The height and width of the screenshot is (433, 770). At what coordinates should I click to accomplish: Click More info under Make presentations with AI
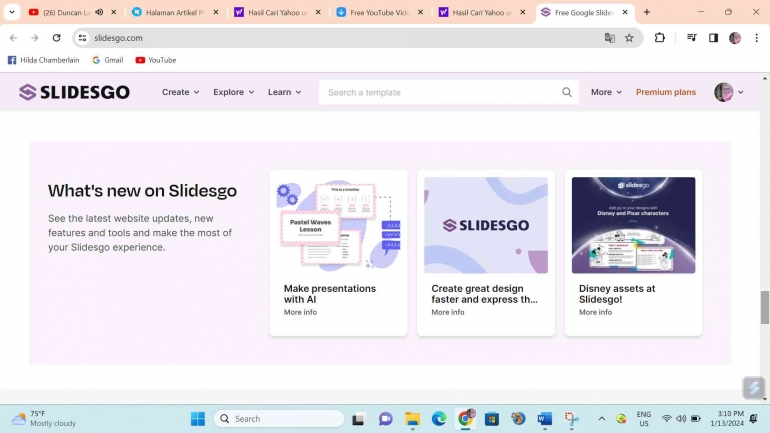coord(300,312)
